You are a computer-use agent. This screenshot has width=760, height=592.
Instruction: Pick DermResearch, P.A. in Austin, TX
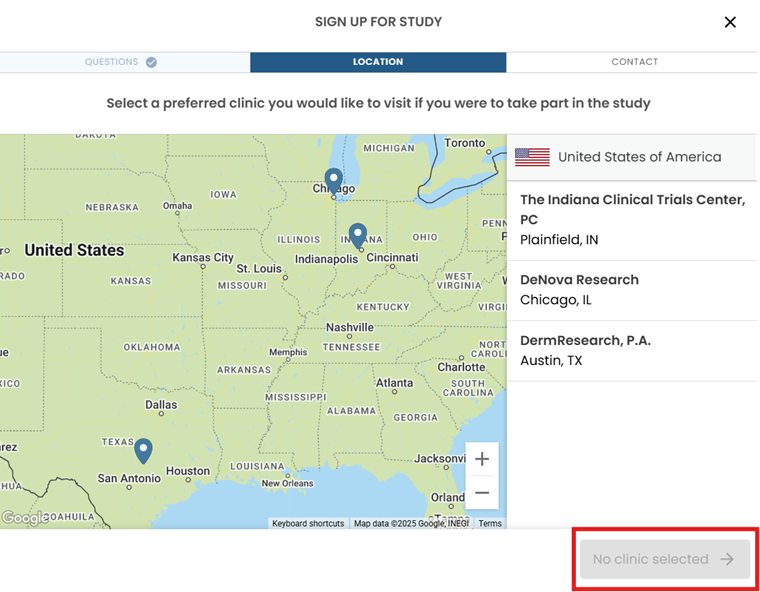[632, 351]
